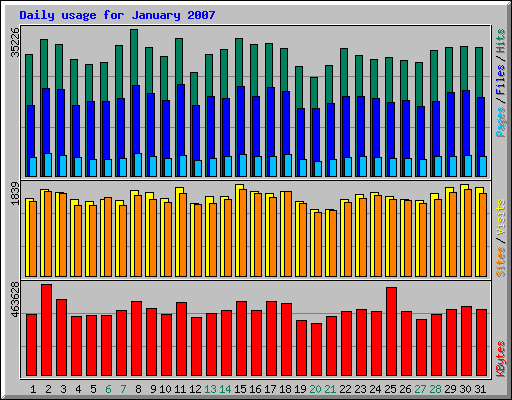512x400 pixels.
Task: Click the green "Hits" legend label
Action: tap(501, 41)
